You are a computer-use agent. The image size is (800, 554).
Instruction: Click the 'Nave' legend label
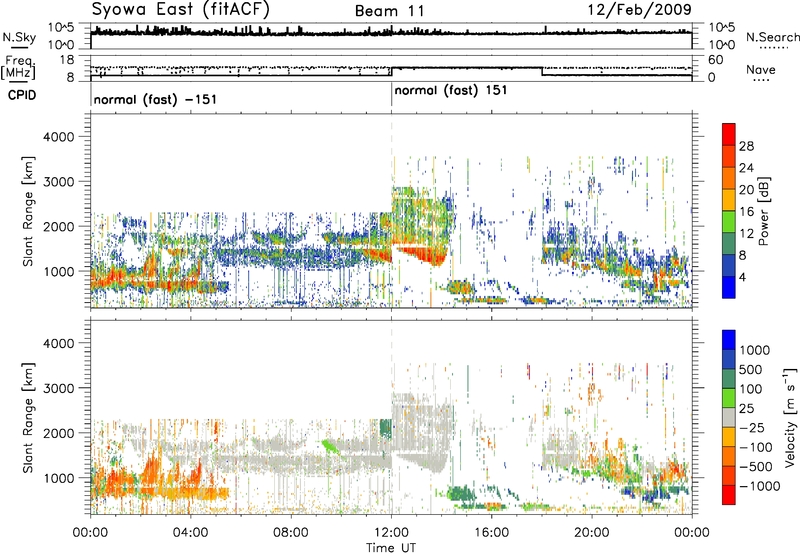761,70
